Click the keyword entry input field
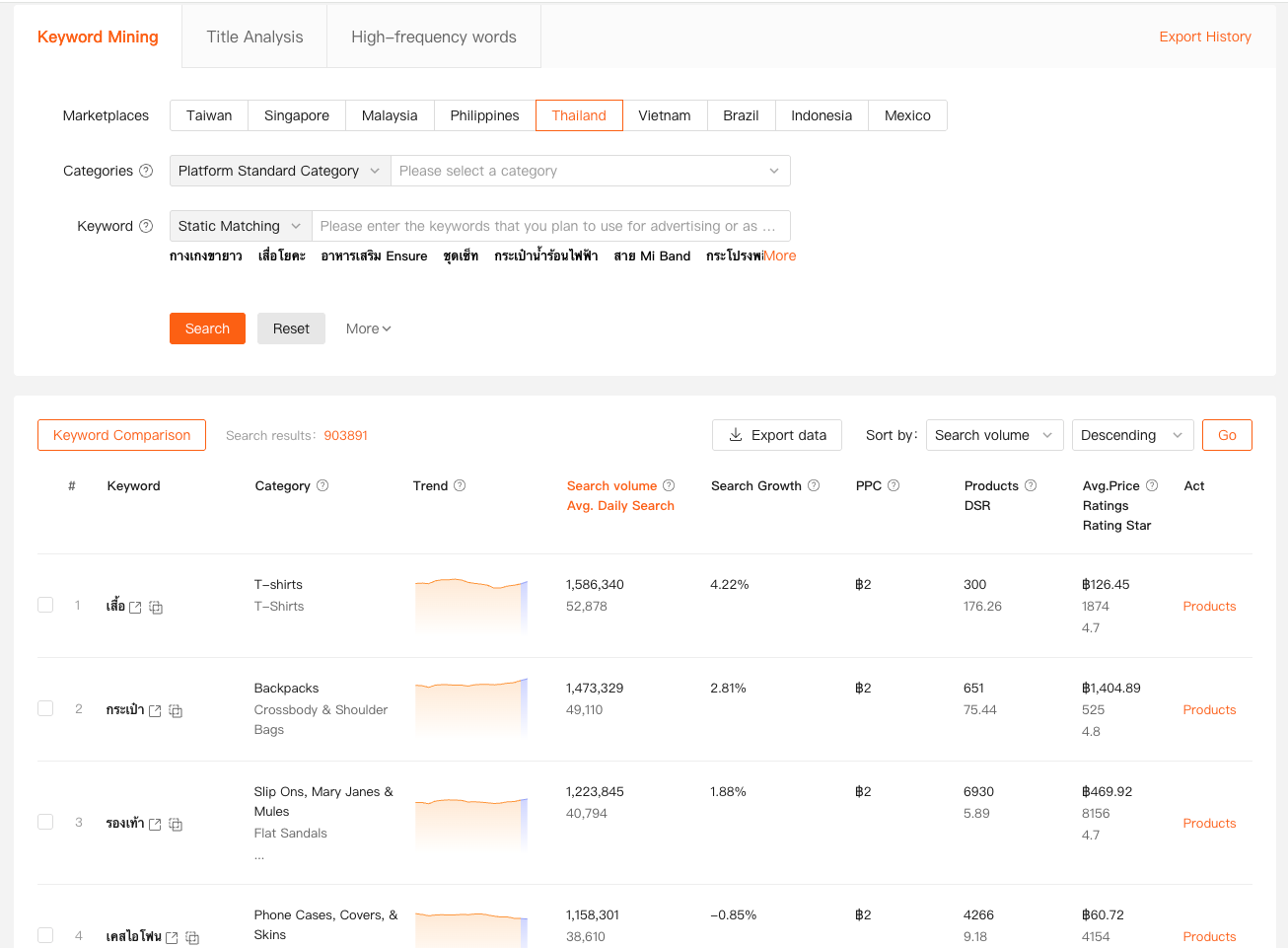 click(549, 226)
